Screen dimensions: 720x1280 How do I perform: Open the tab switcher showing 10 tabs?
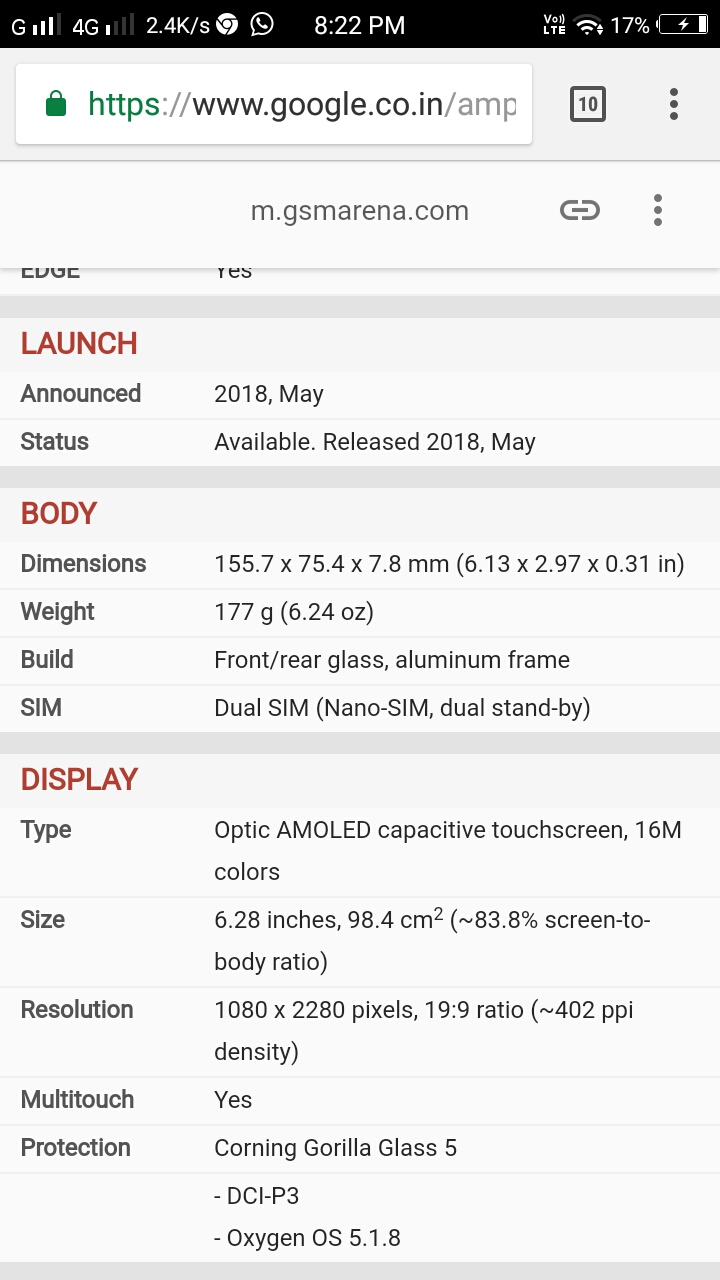tap(588, 104)
